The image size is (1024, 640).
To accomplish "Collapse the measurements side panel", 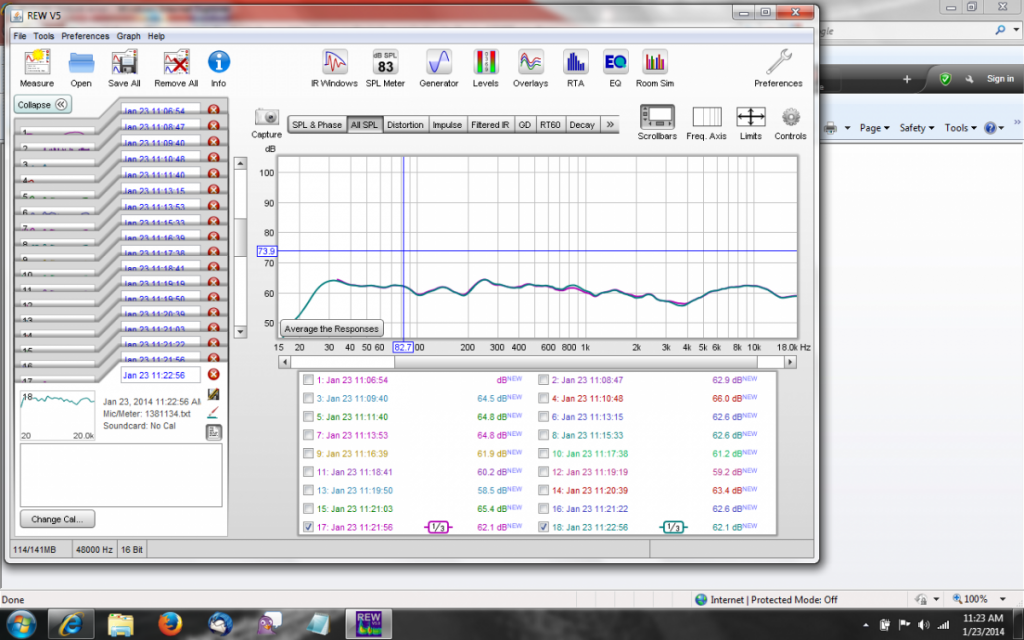I will pyautogui.click(x=42, y=104).
